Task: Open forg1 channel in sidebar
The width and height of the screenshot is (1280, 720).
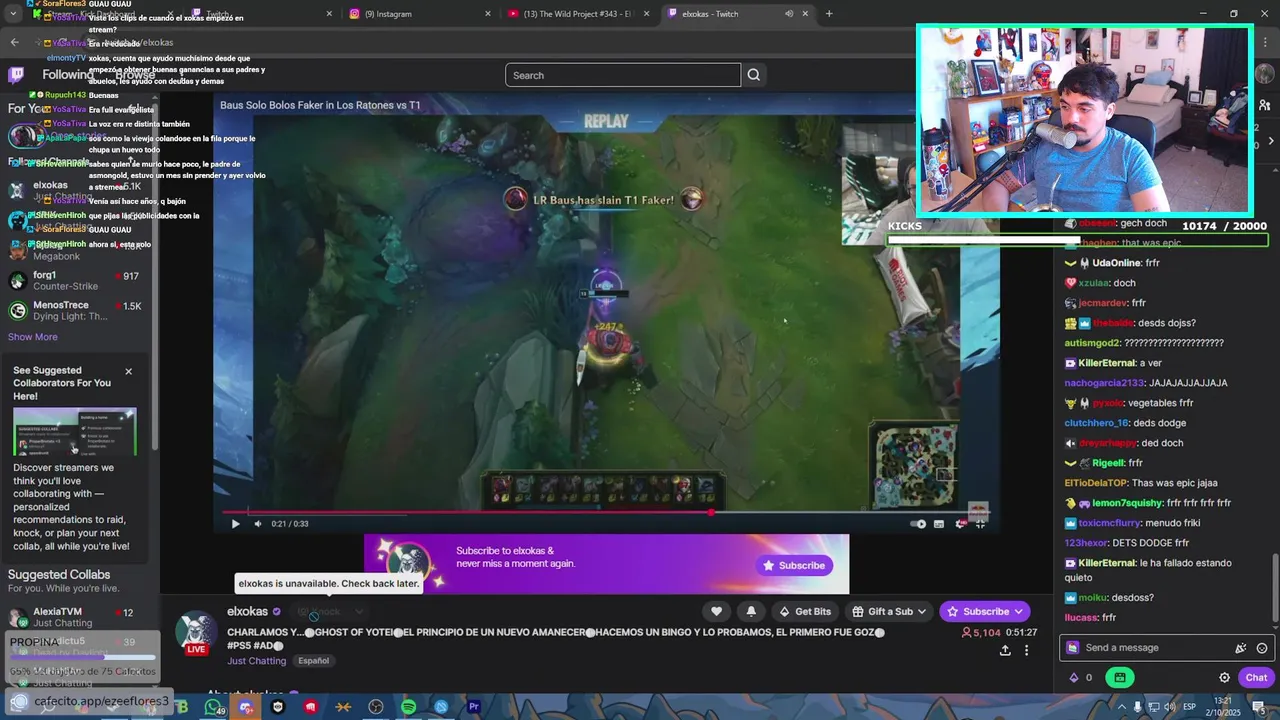Action: click(75, 281)
